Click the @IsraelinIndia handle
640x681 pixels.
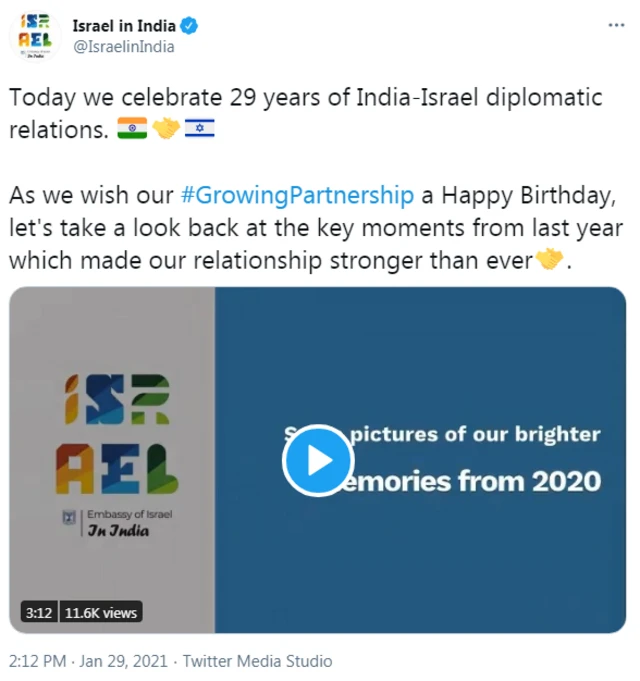click(124, 46)
